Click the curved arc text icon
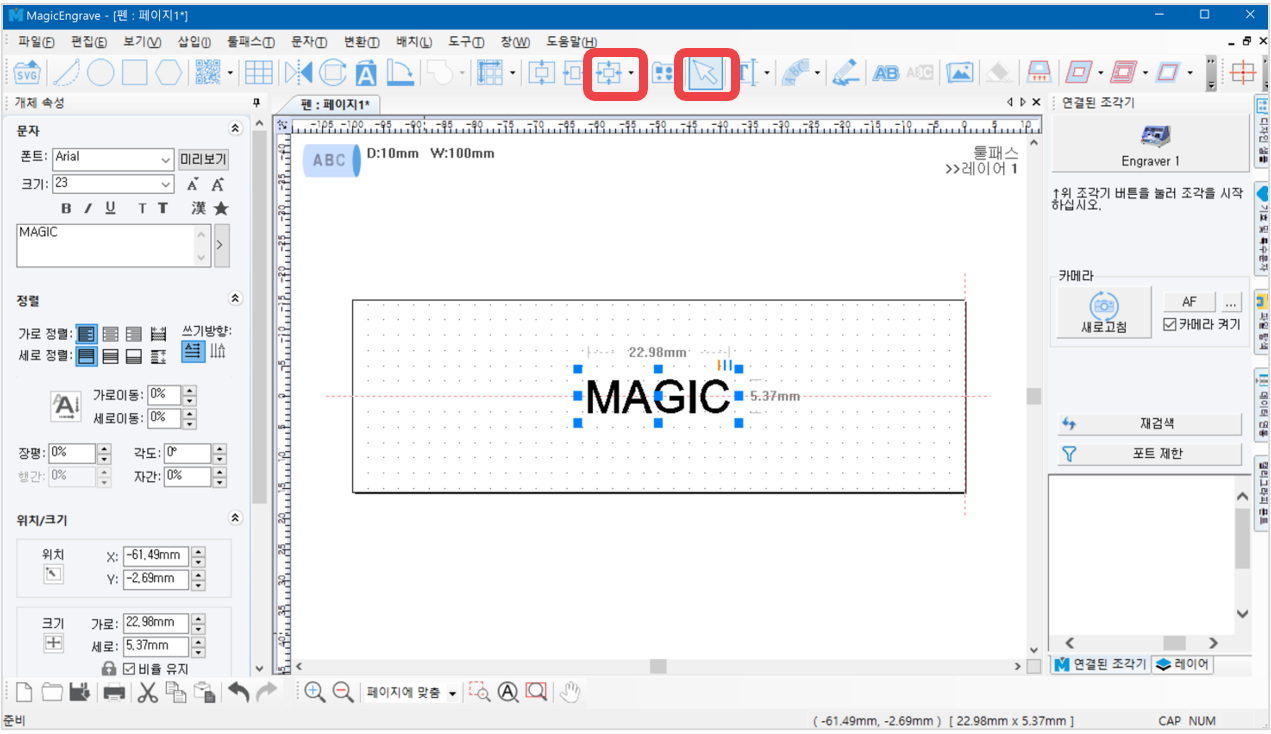 pos(796,73)
